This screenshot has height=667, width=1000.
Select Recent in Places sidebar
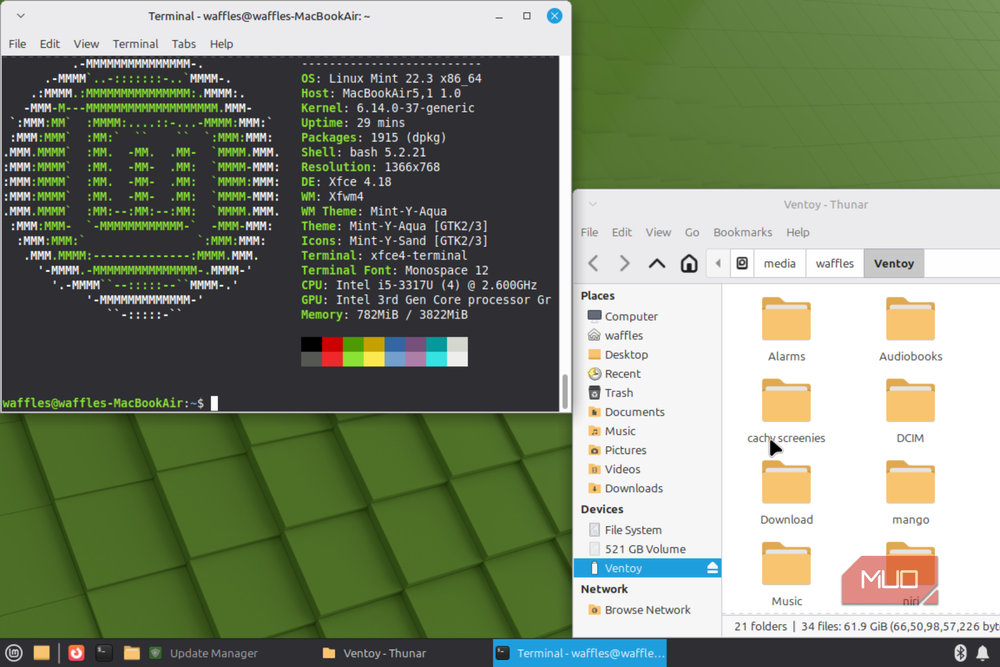point(647,374)
